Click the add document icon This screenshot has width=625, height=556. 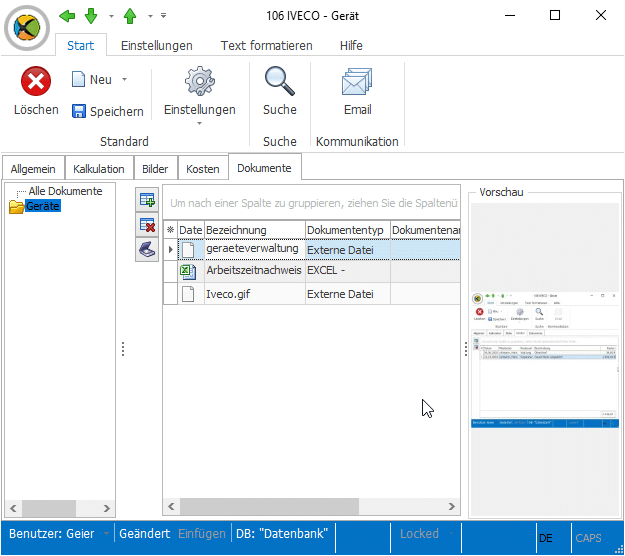(x=147, y=200)
